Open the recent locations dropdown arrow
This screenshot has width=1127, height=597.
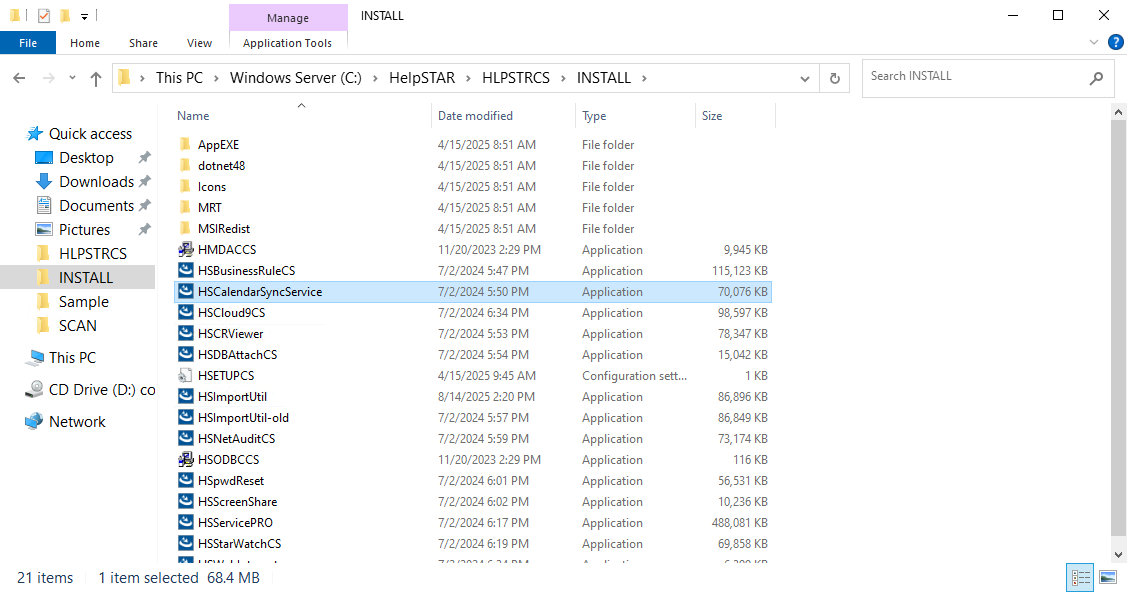coord(71,78)
